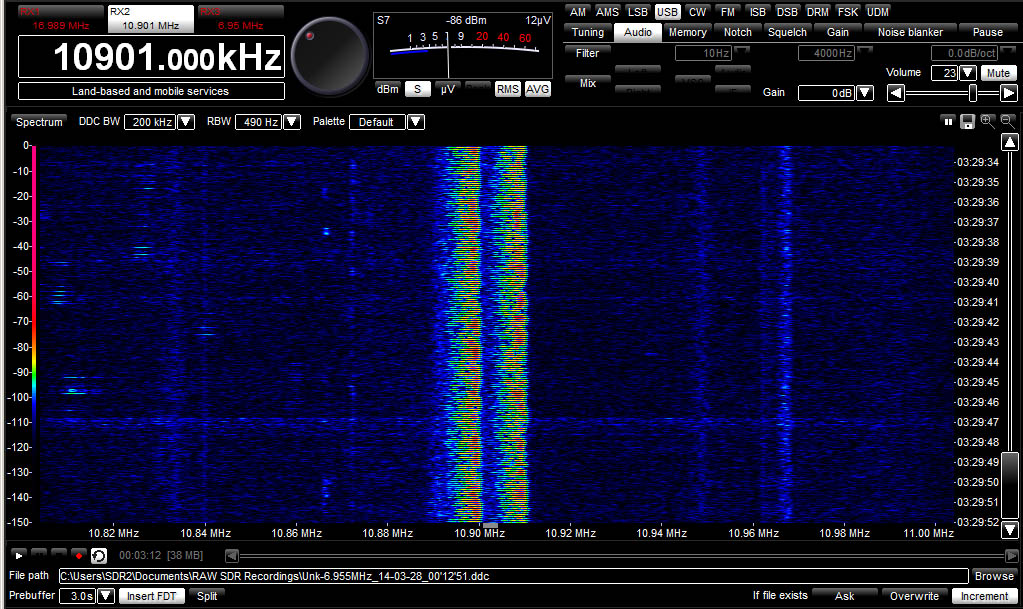Click the File path input field
This screenshot has width=1023, height=609.
tap(513, 576)
